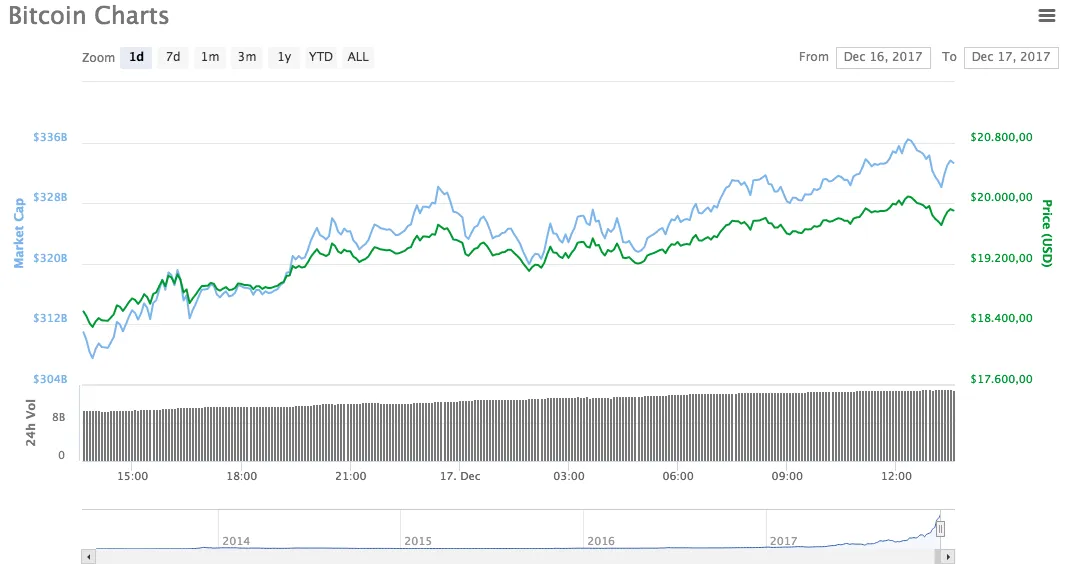Select the 3m zoom button
Viewport: 1084px width, 572px height.
coord(247,57)
